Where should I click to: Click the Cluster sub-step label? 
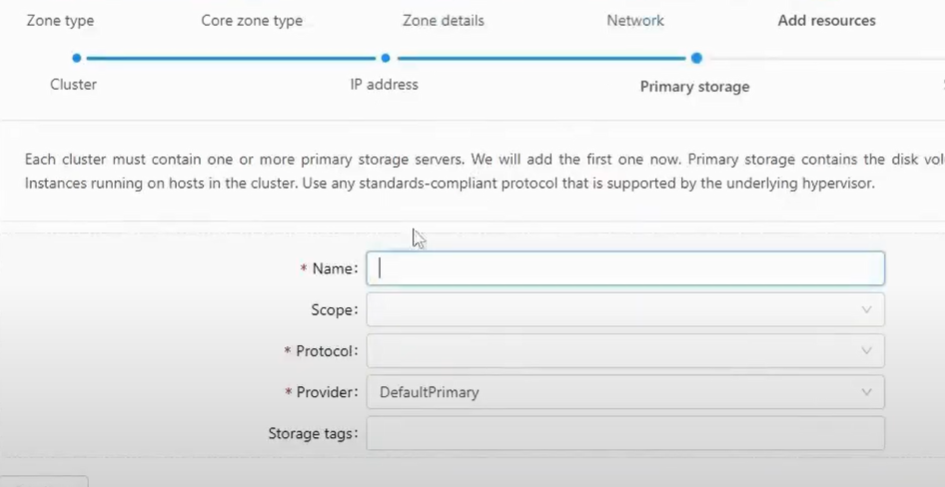[74, 84]
